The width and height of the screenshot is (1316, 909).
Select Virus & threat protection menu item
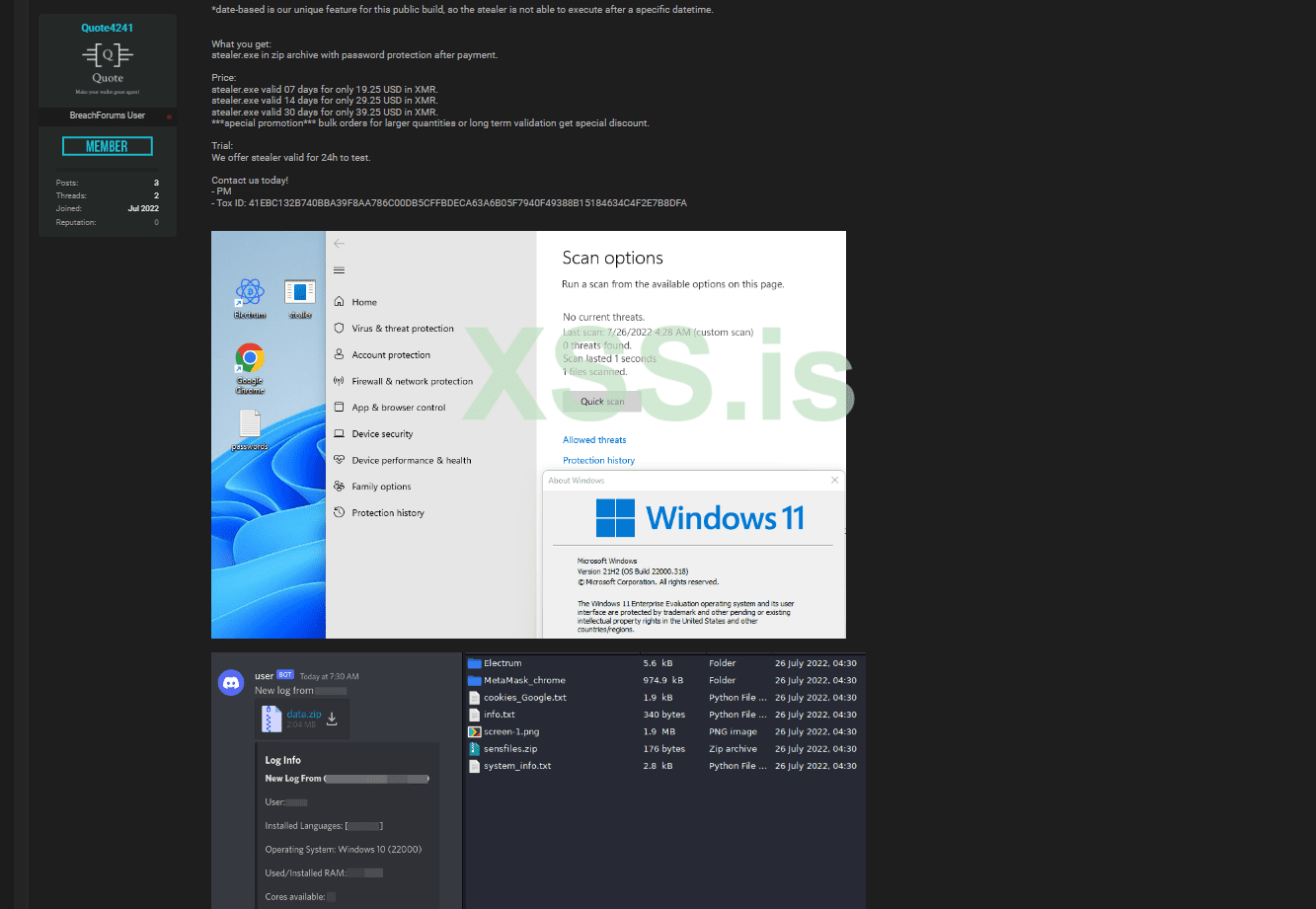click(x=403, y=329)
